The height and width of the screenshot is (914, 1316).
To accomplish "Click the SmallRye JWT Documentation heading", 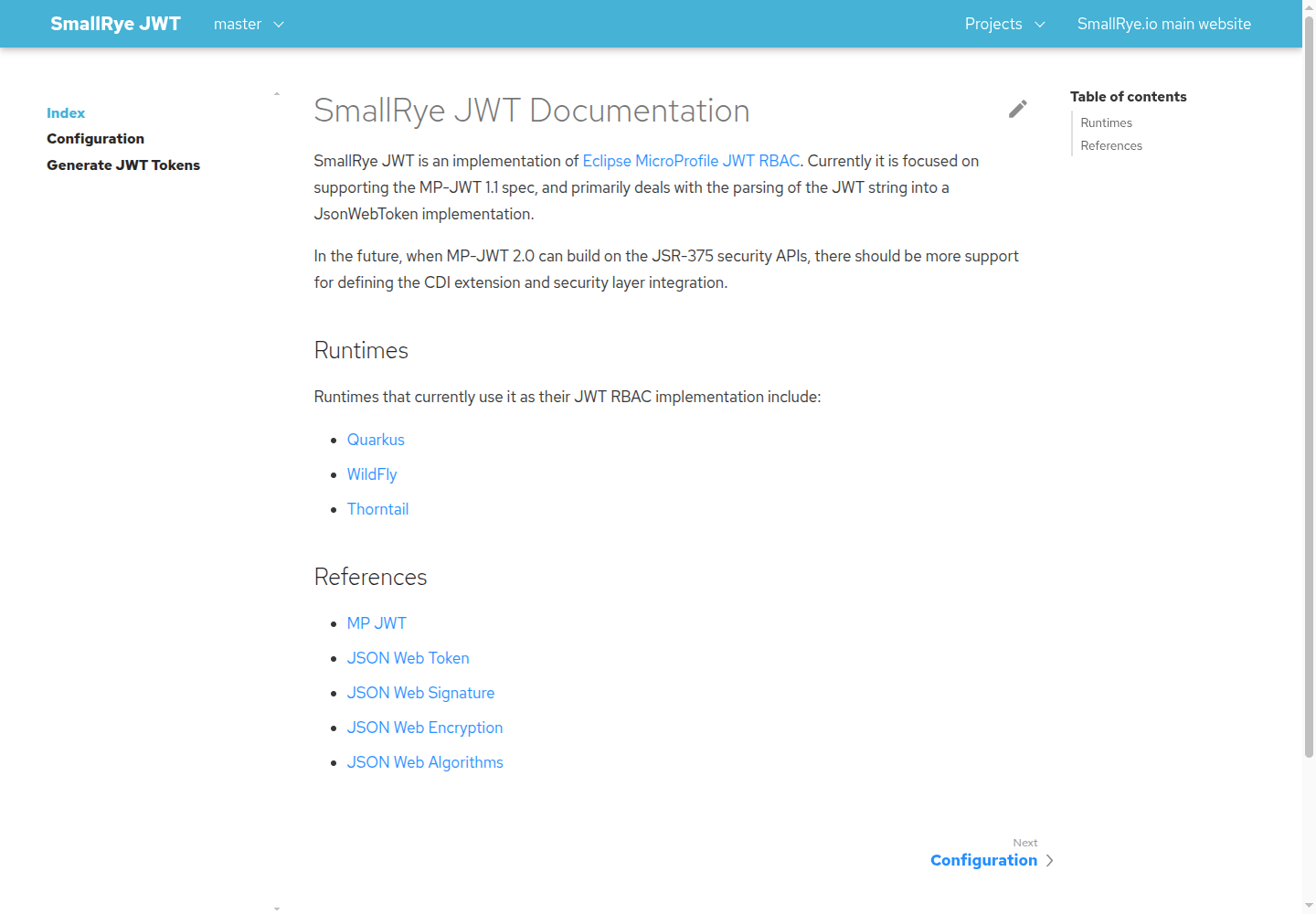I will (x=532, y=111).
